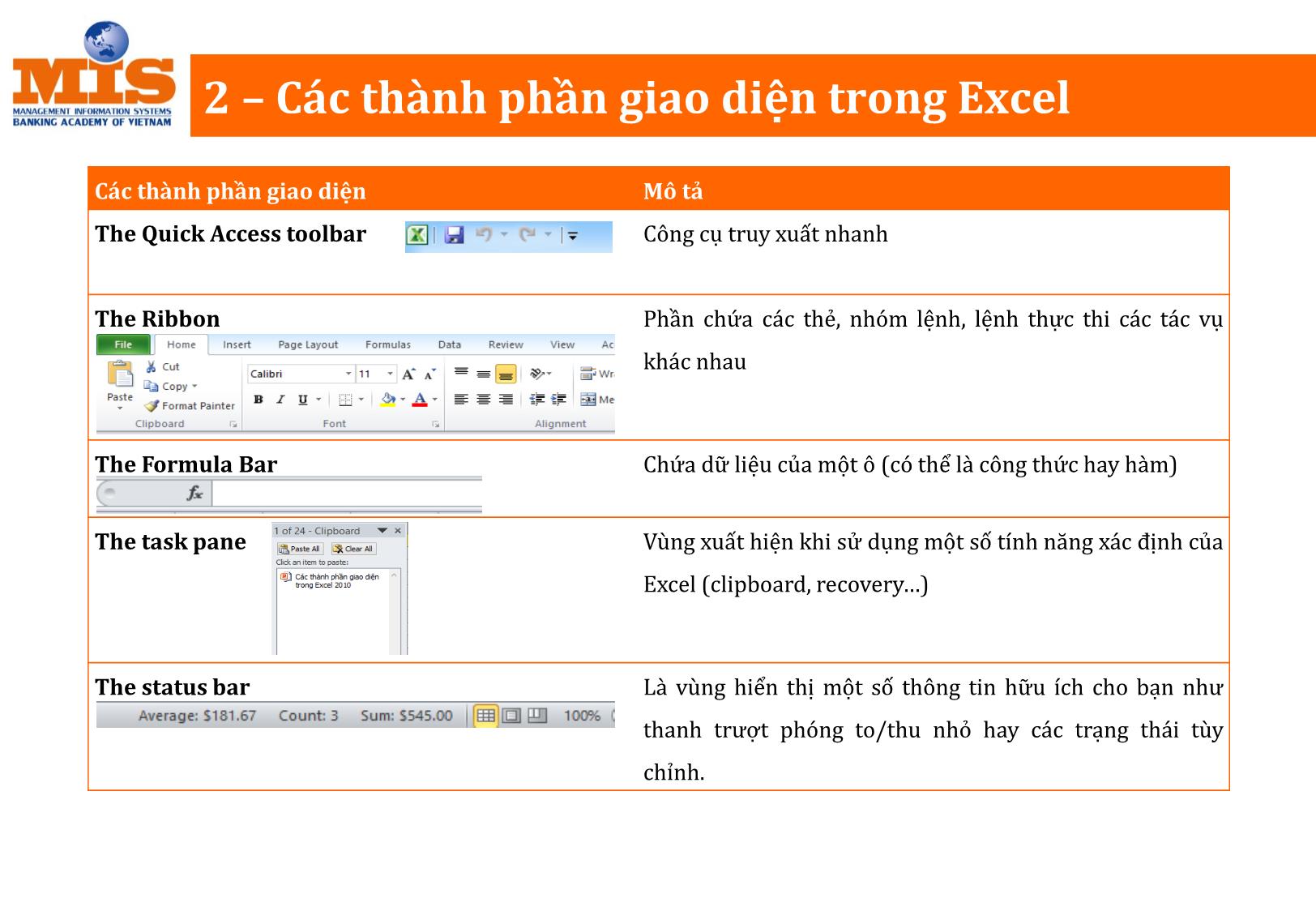Open the File tab in the ribbon

(123, 344)
